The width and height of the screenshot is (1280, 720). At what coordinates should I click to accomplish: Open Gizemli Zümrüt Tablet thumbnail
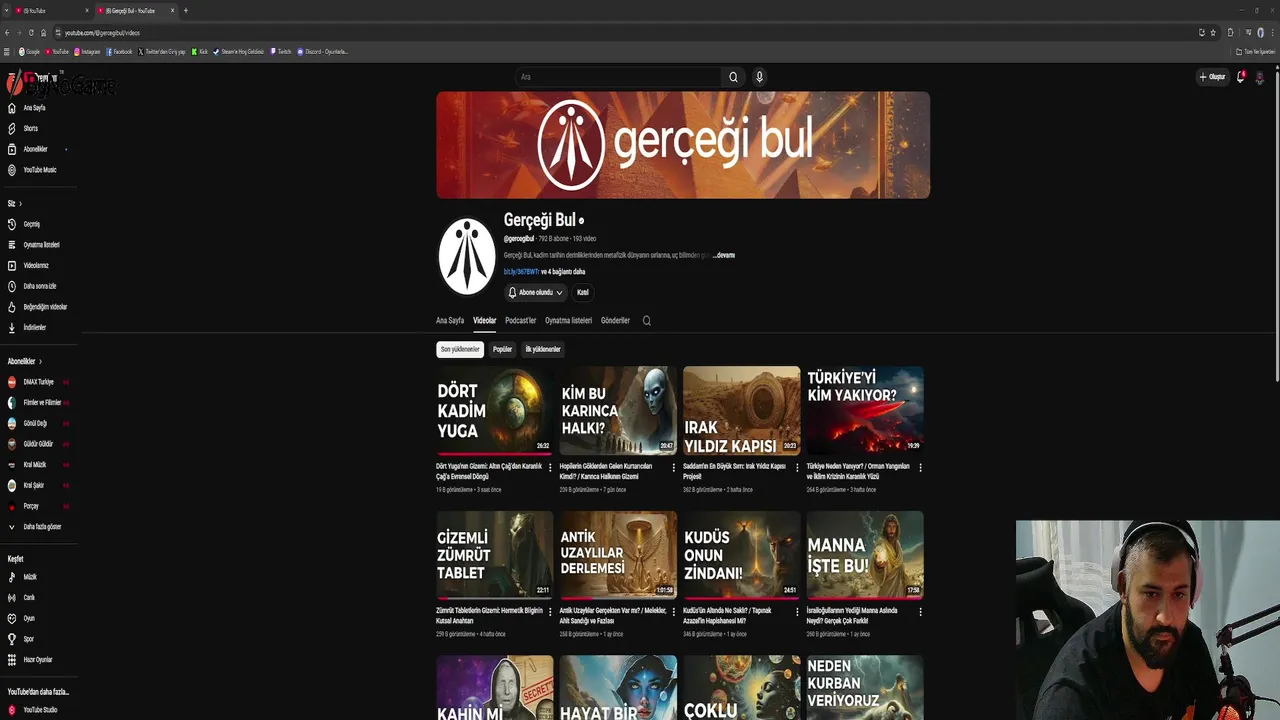coord(494,555)
